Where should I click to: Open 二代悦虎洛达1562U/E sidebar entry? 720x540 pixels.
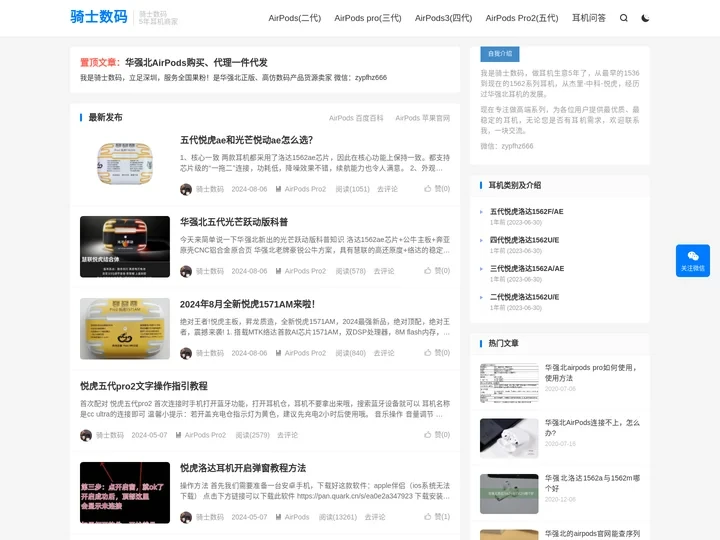[524, 297]
